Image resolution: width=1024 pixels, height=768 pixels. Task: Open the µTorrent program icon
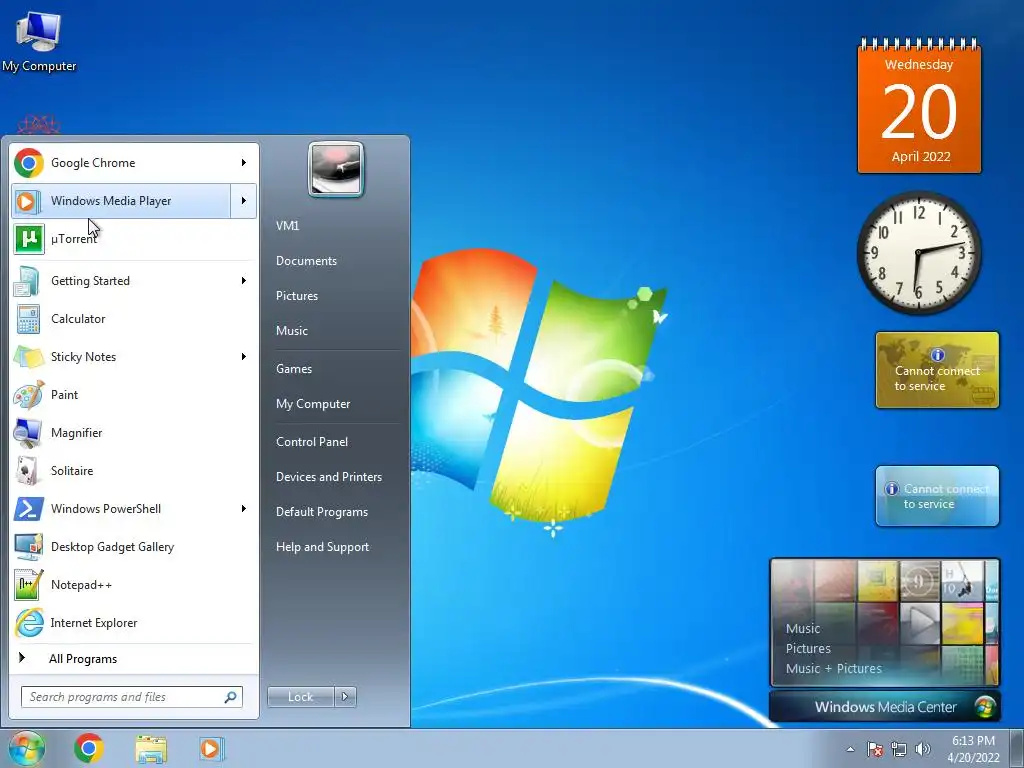click(29, 238)
